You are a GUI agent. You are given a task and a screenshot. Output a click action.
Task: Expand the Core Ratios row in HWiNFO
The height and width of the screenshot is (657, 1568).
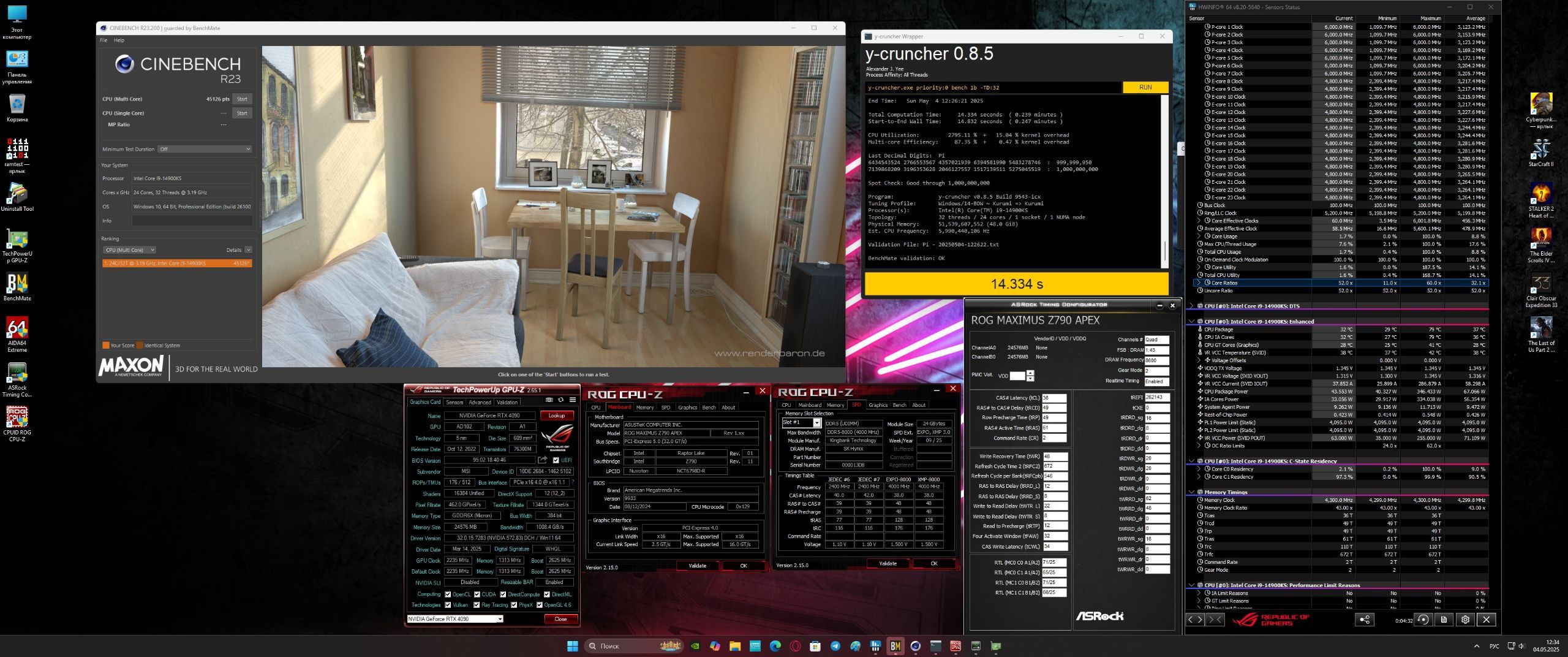point(1199,283)
